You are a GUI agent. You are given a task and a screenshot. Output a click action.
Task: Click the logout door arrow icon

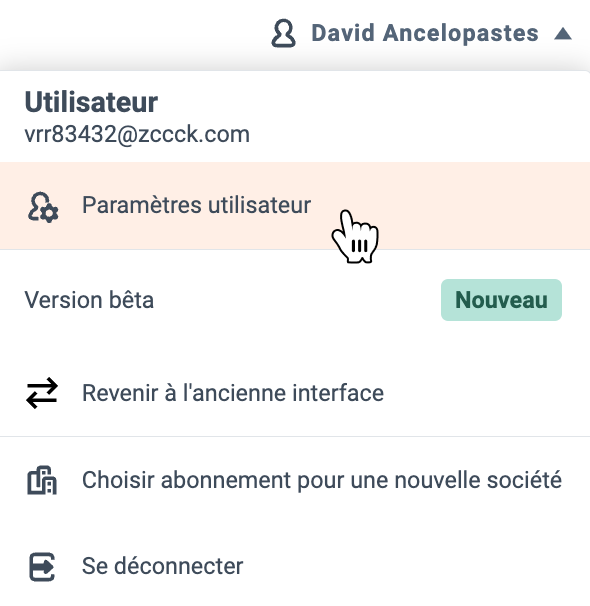coord(42,567)
